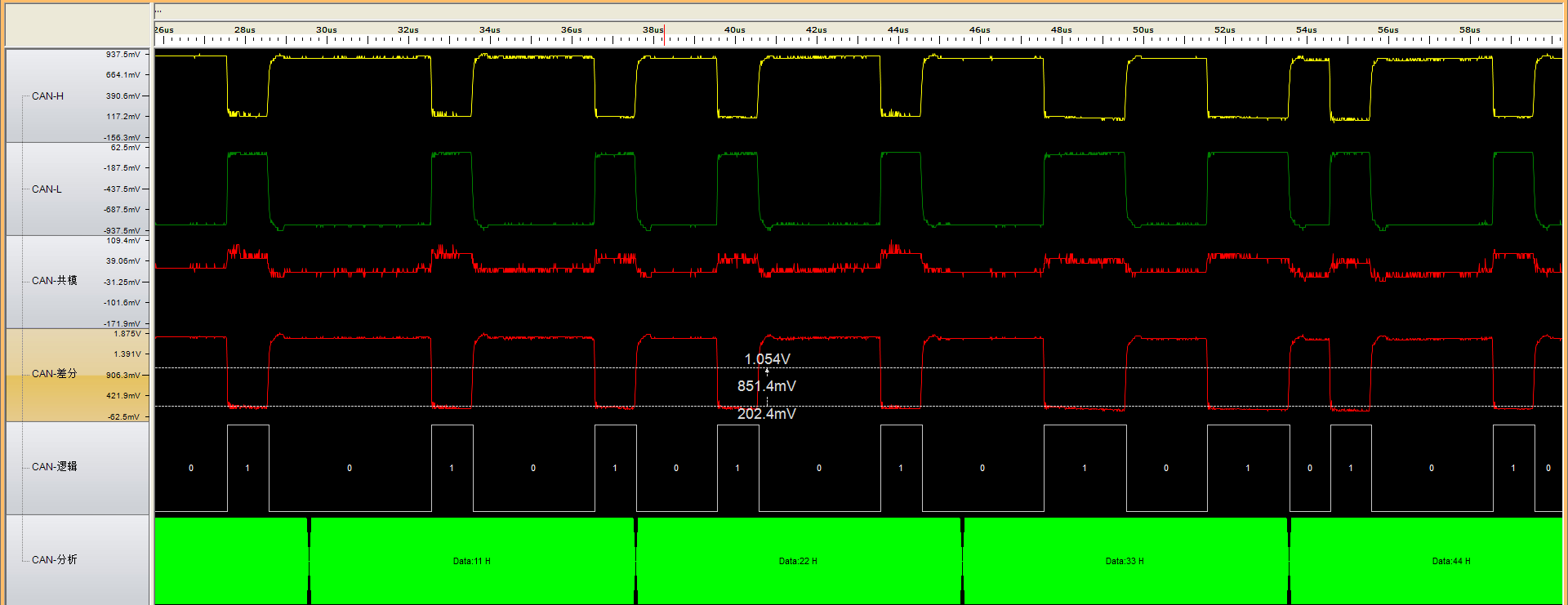Click the -62.5mV scale value for CAN-差分

point(124,417)
